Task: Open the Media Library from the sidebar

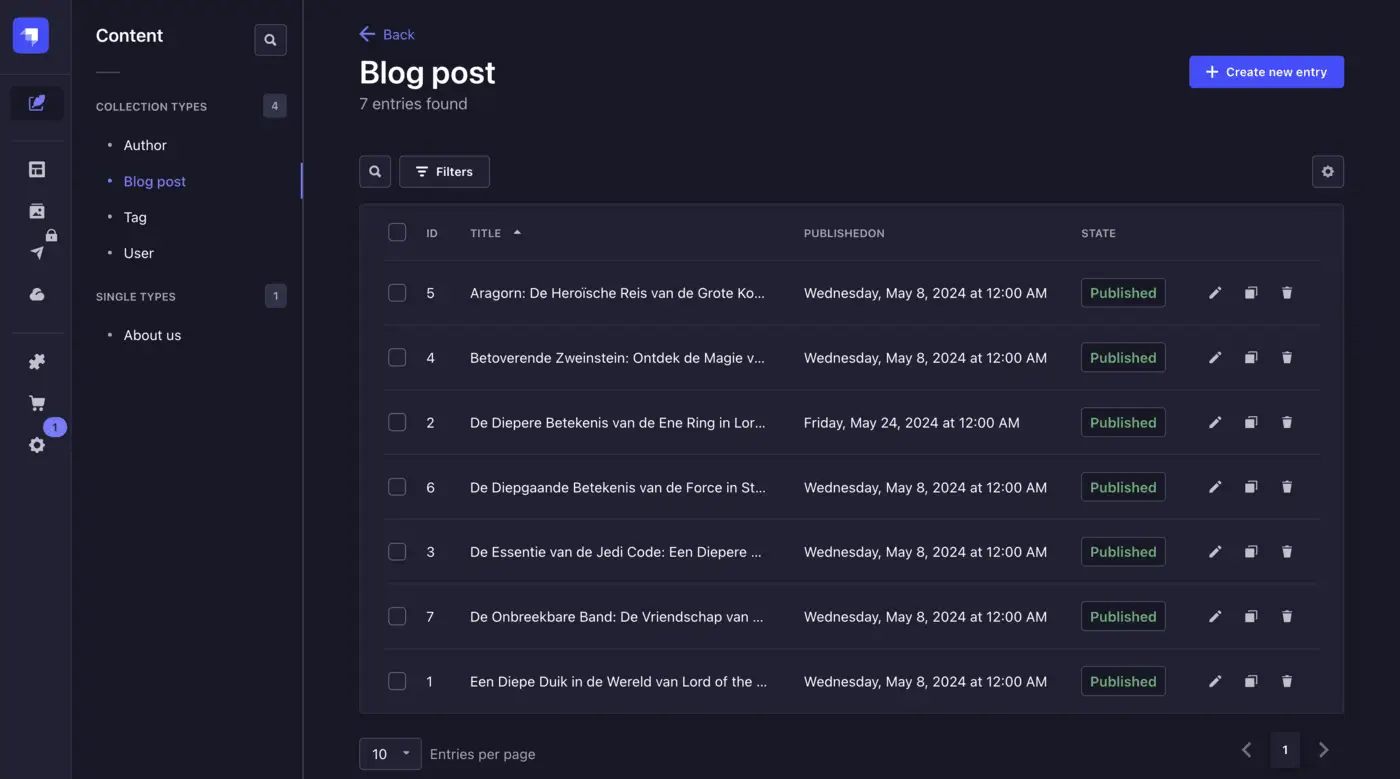Action: pyautogui.click(x=37, y=211)
